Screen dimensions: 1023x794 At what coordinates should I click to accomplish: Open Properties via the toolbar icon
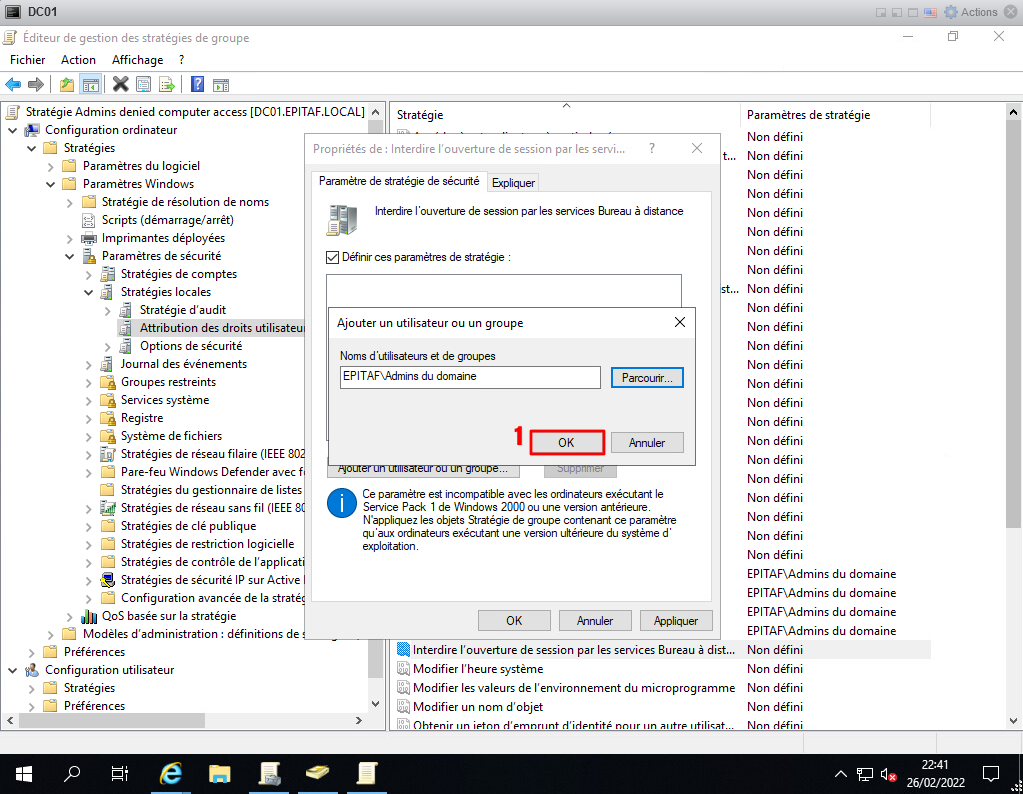144,84
